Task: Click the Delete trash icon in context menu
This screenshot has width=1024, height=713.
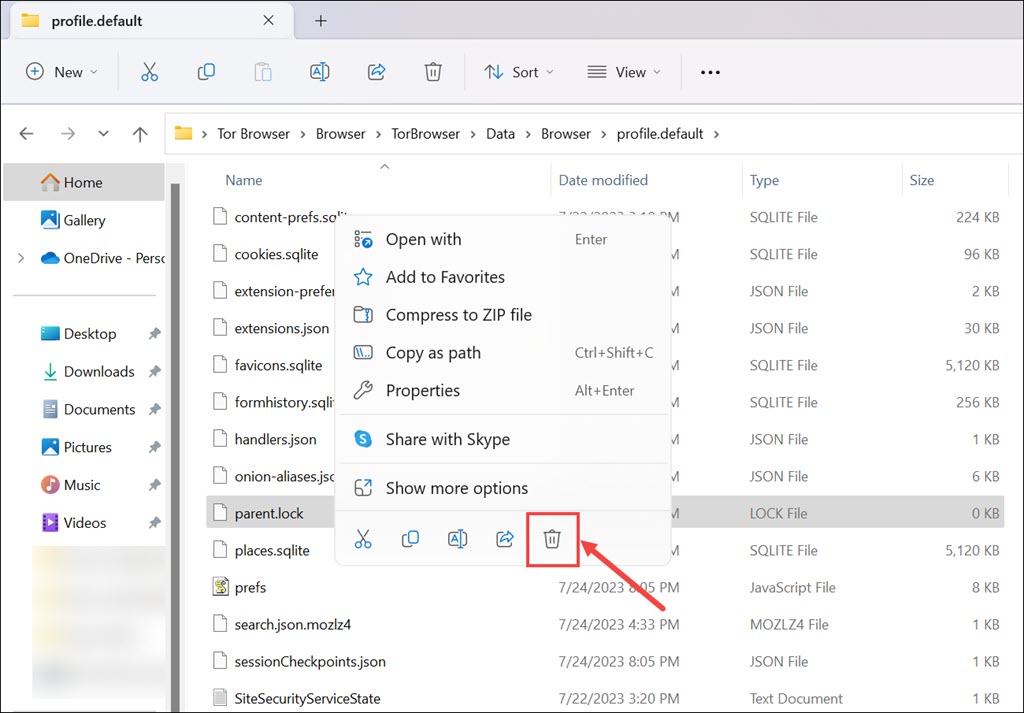Action: click(x=552, y=539)
